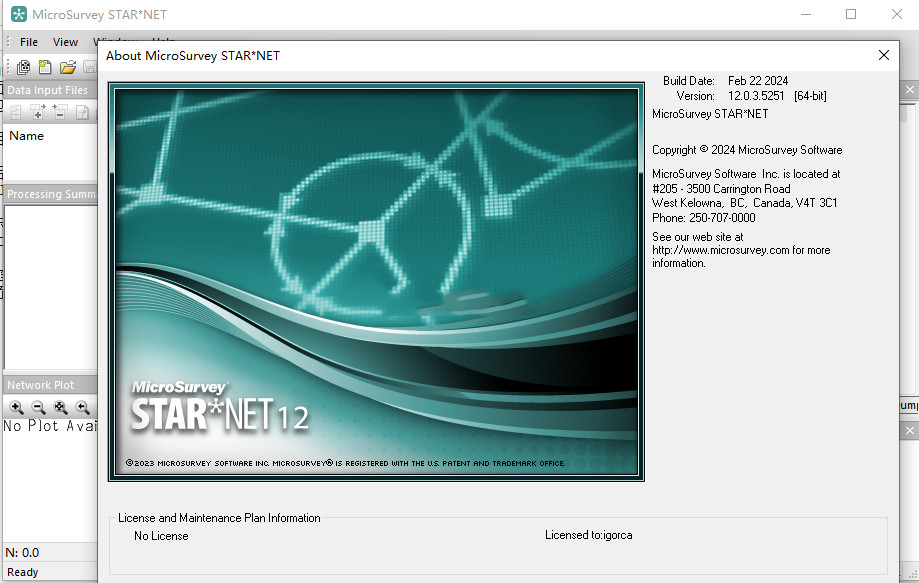
Task: Click the Open Project folder icon
Action: 68,67
